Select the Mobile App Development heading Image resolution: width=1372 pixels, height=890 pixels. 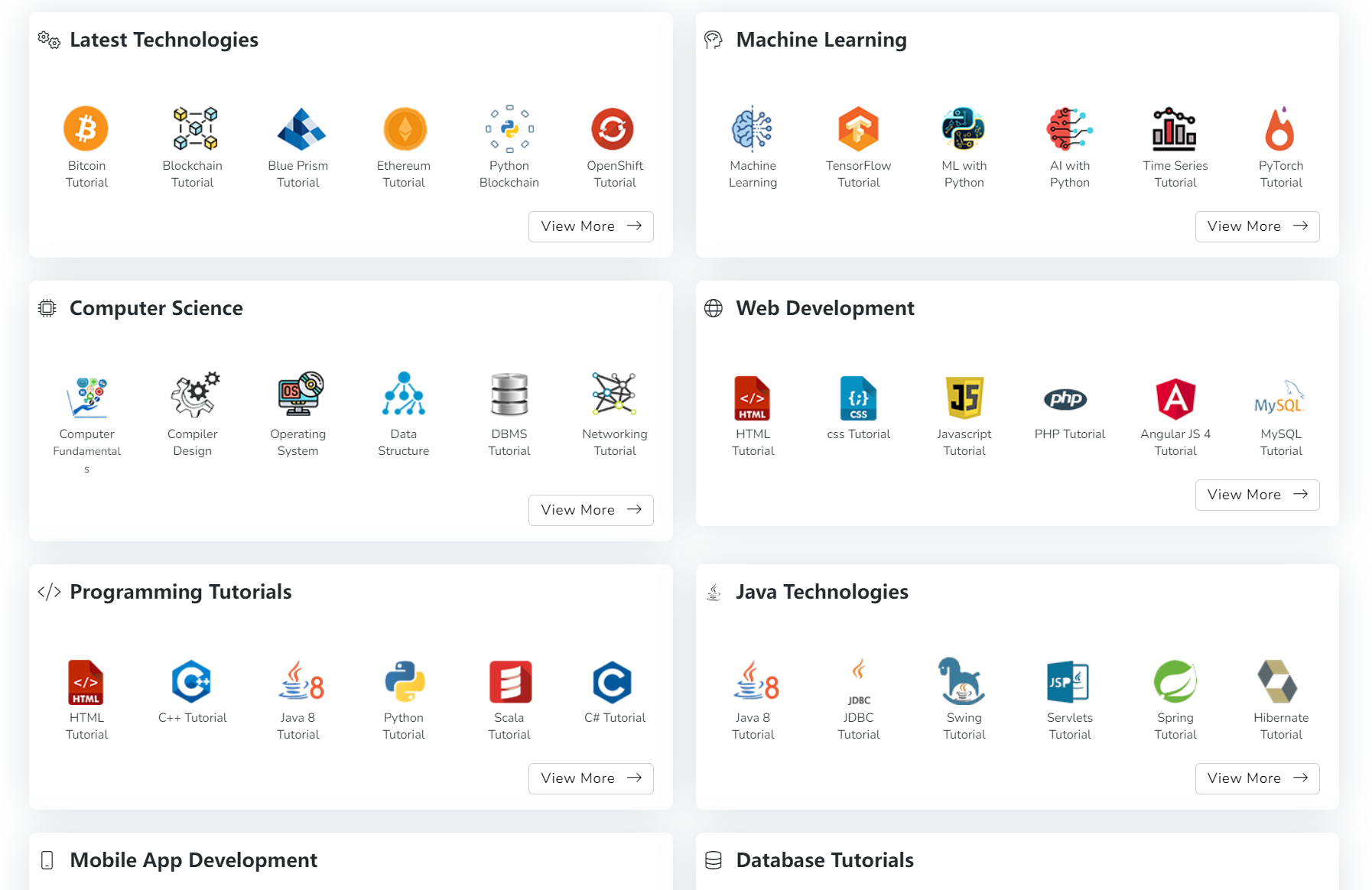point(193,860)
